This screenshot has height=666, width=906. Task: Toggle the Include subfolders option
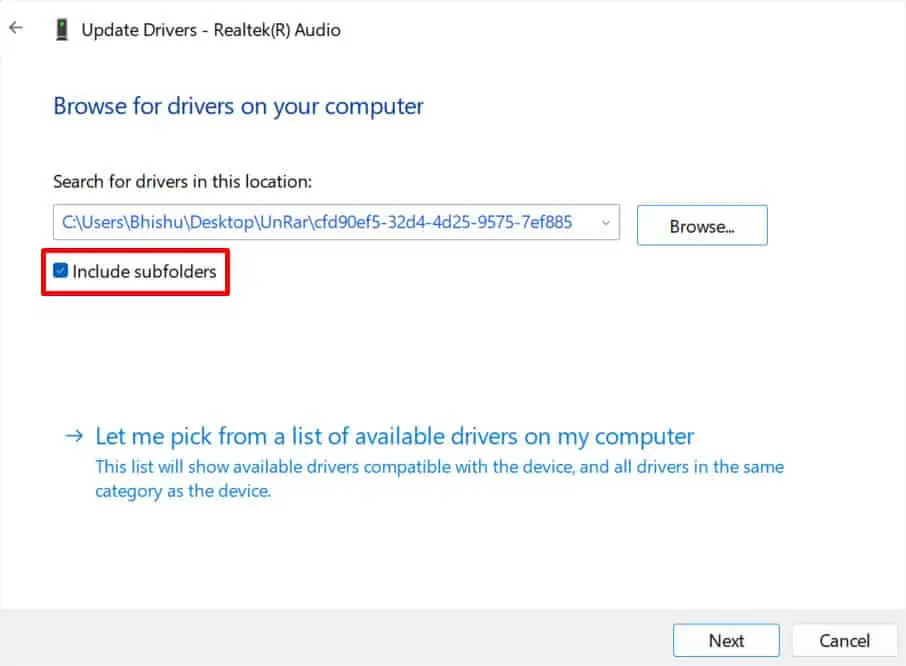click(61, 270)
